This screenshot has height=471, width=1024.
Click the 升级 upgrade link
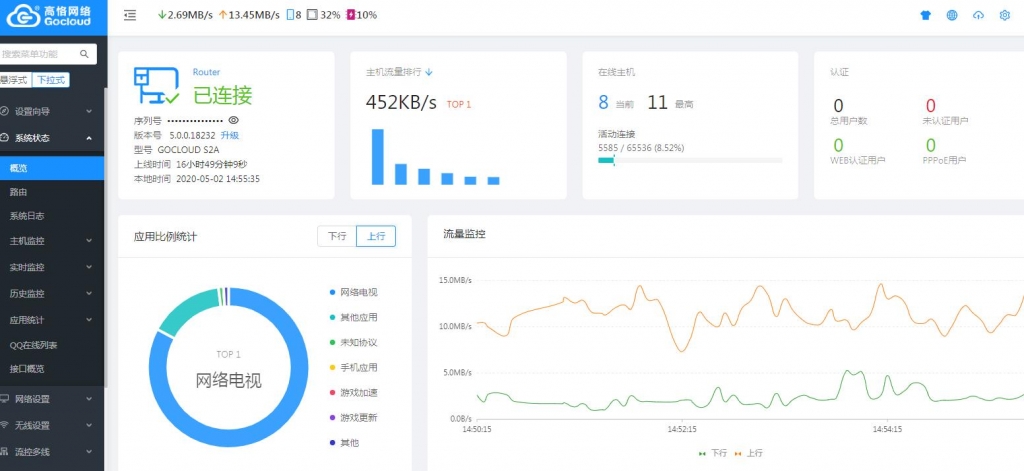(230, 135)
